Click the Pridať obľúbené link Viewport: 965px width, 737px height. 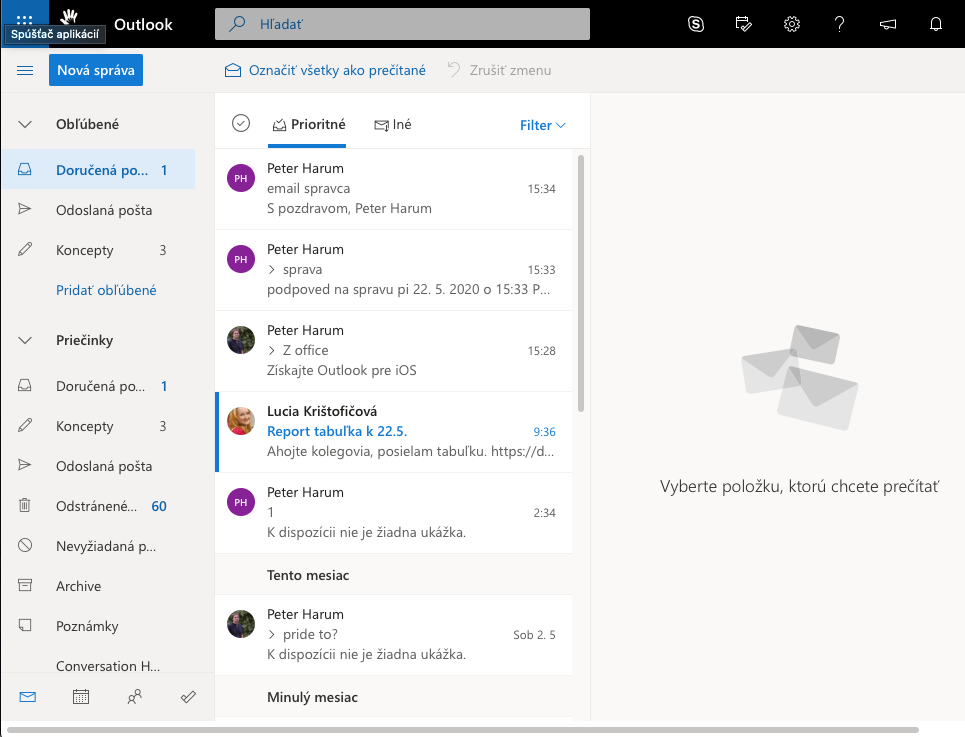(x=106, y=290)
